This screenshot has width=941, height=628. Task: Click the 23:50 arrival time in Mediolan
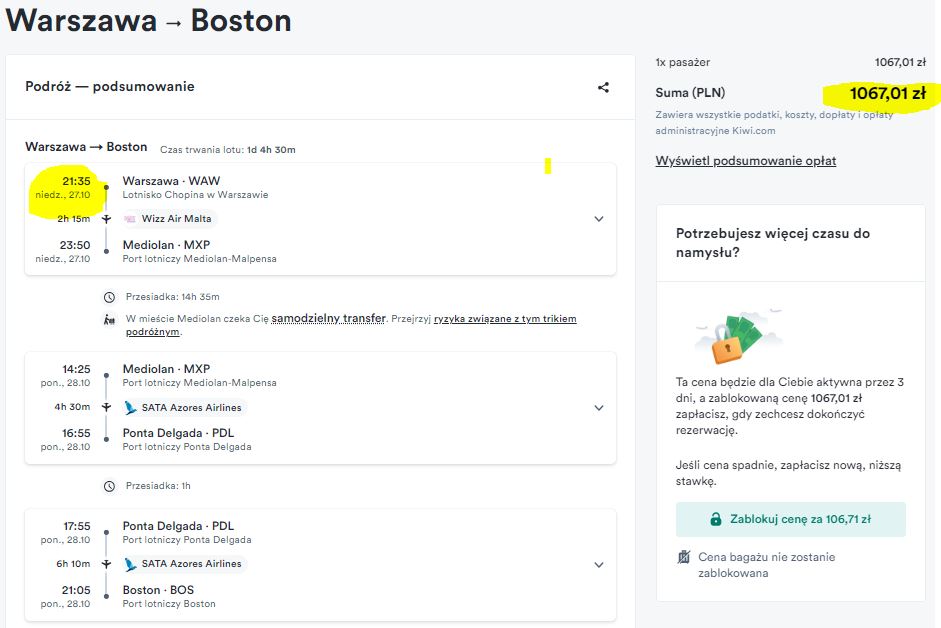pyautogui.click(x=75, y=245)
